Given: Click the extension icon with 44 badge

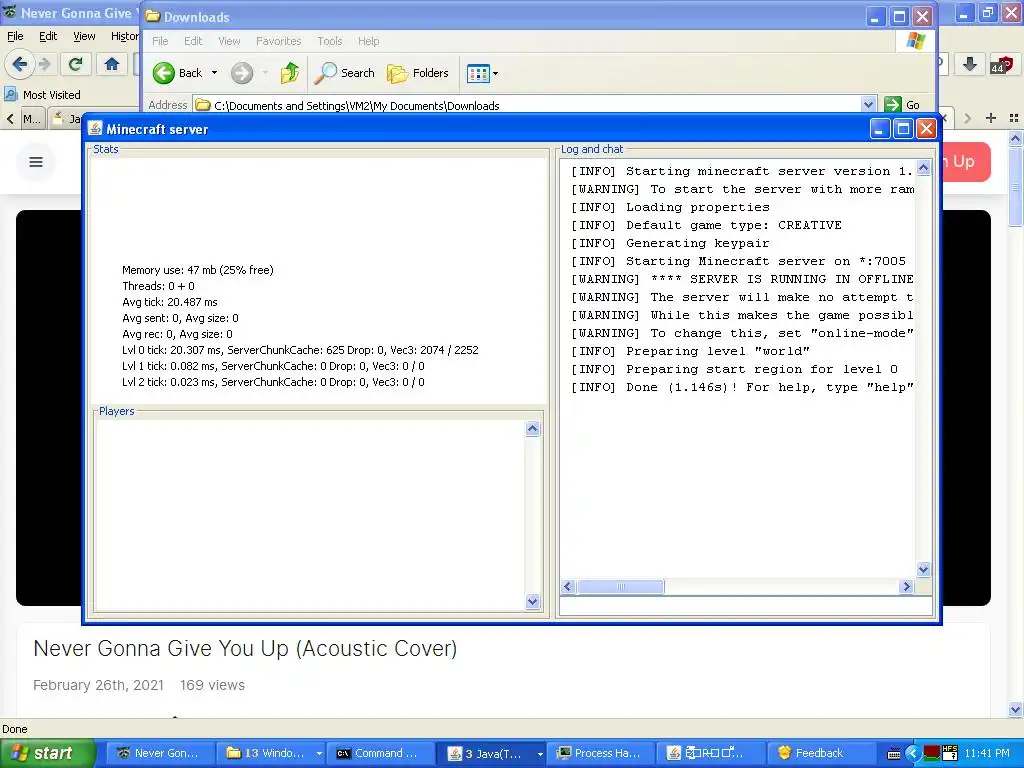Looking at the screenshot, I should (x=1000, y=64).
